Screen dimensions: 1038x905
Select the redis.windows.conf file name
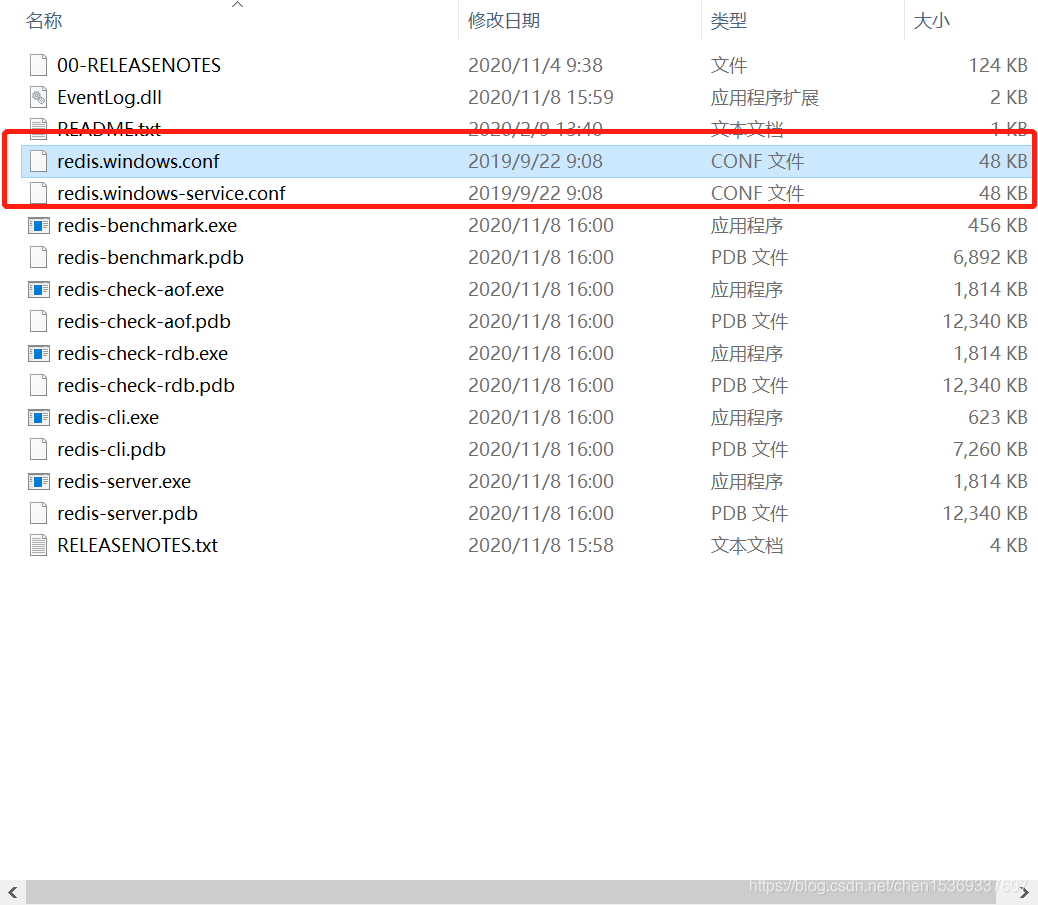[138, 162]
